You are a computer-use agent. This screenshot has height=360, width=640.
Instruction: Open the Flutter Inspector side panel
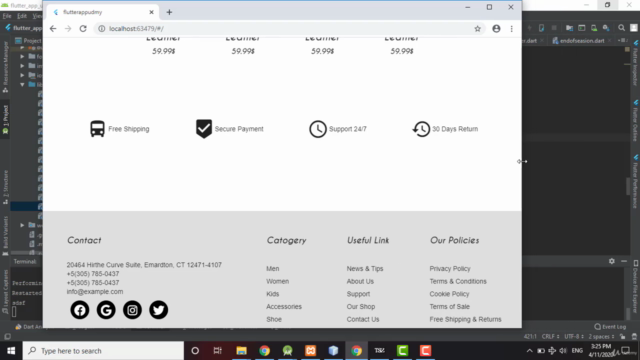pos(636,63)
